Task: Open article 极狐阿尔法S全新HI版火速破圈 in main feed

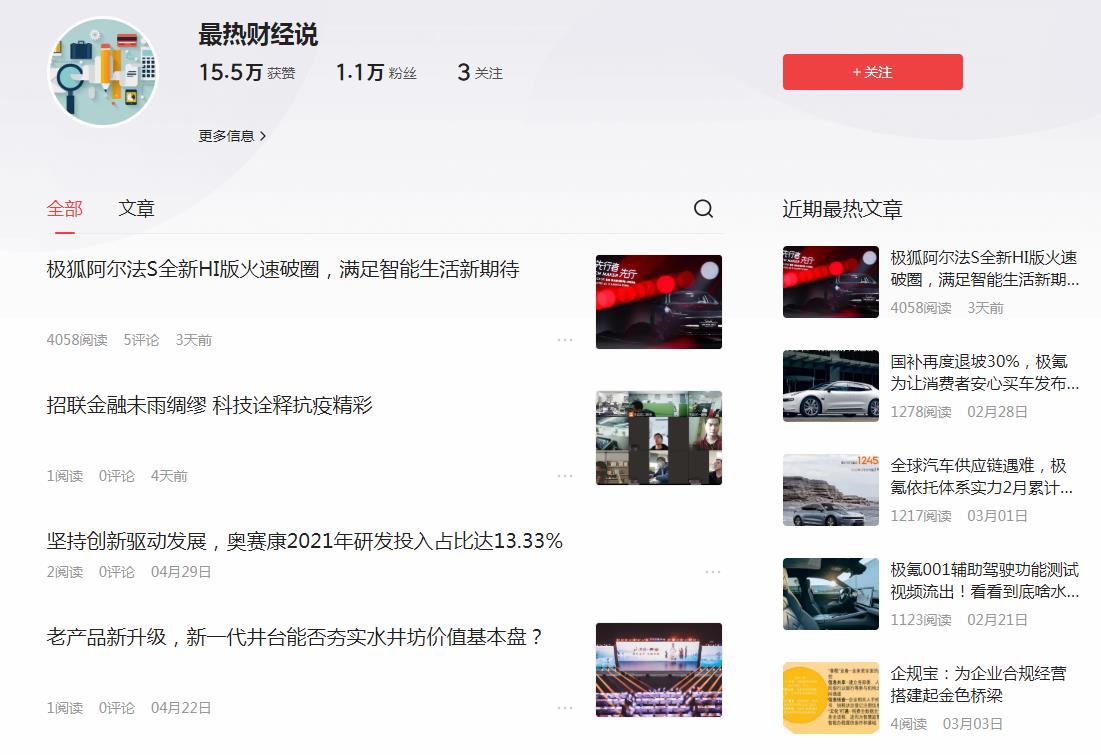Action: (x=283, y=269)
